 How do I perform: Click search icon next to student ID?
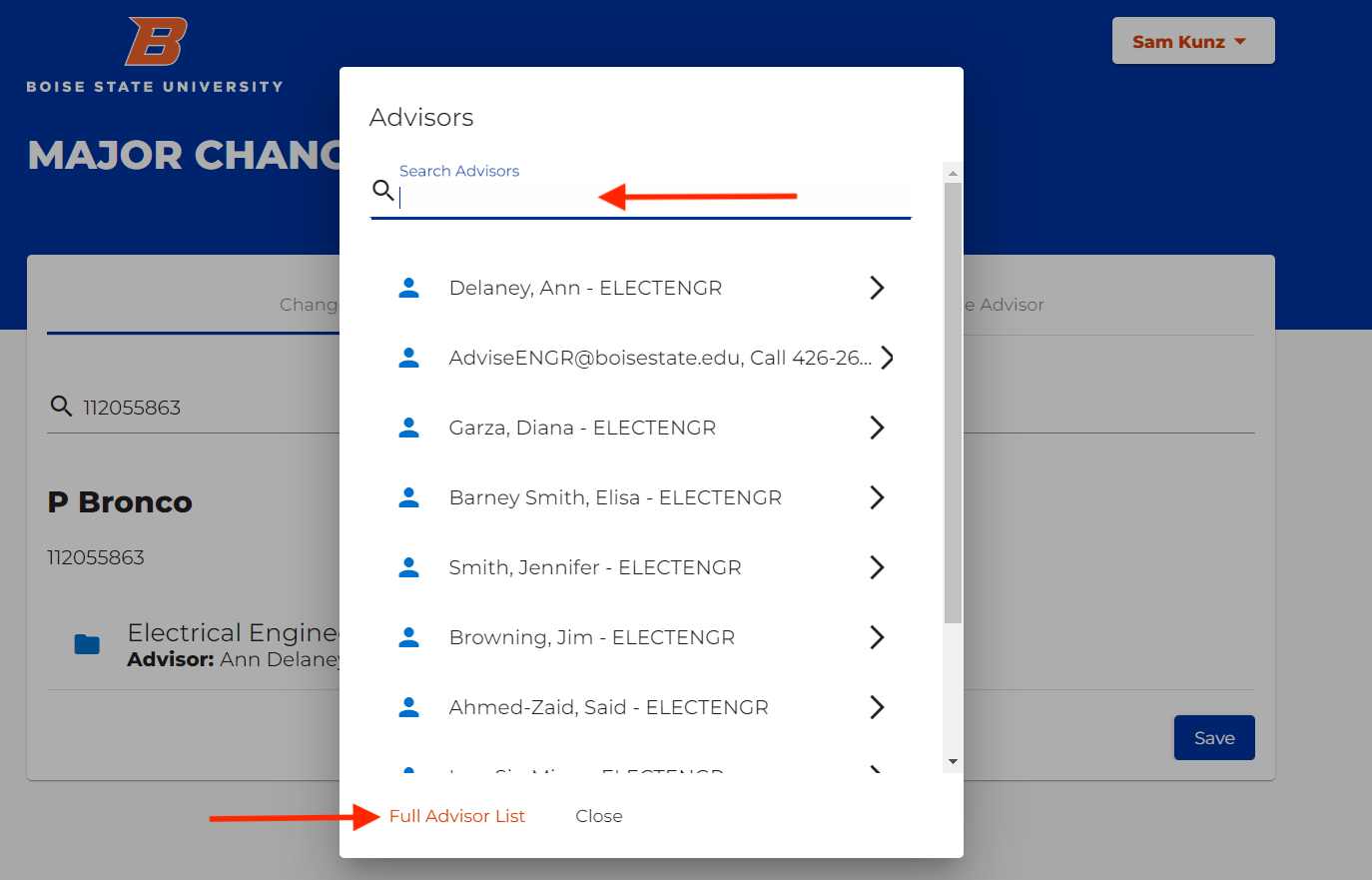tap(61, 406)
